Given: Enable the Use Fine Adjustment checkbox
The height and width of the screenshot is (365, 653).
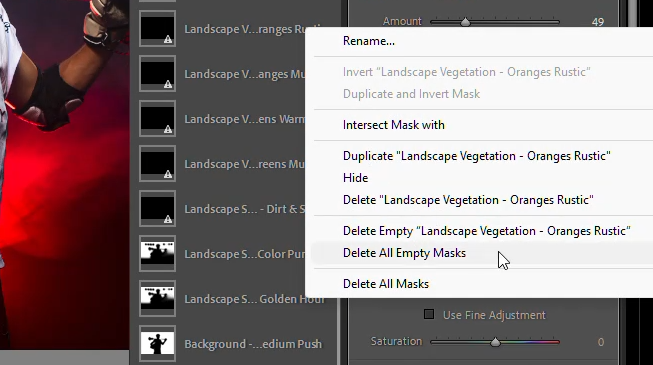Looking at the screenshot, I should tap(429, 314).
